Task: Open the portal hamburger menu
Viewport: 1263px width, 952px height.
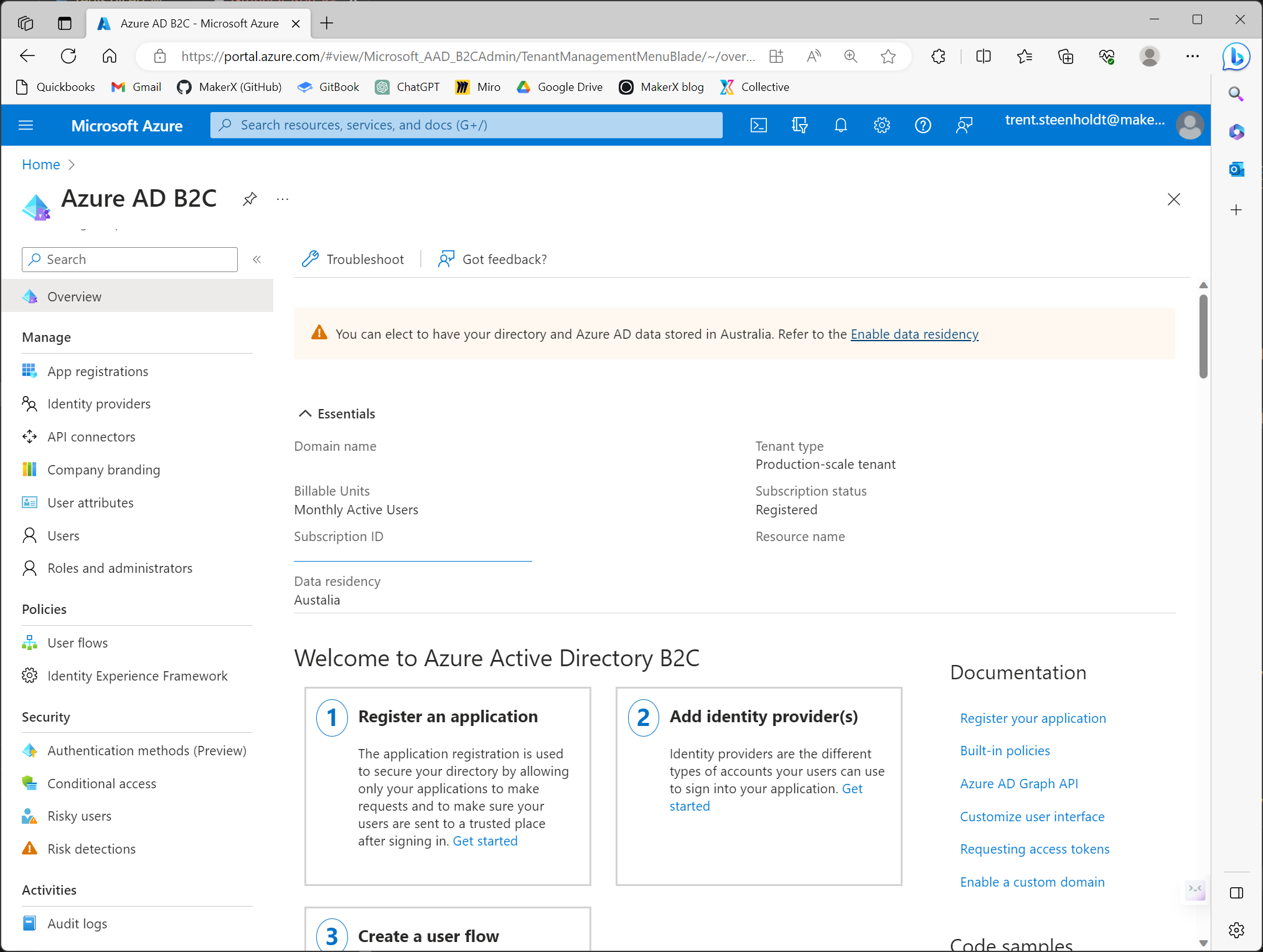Action: 26,125
